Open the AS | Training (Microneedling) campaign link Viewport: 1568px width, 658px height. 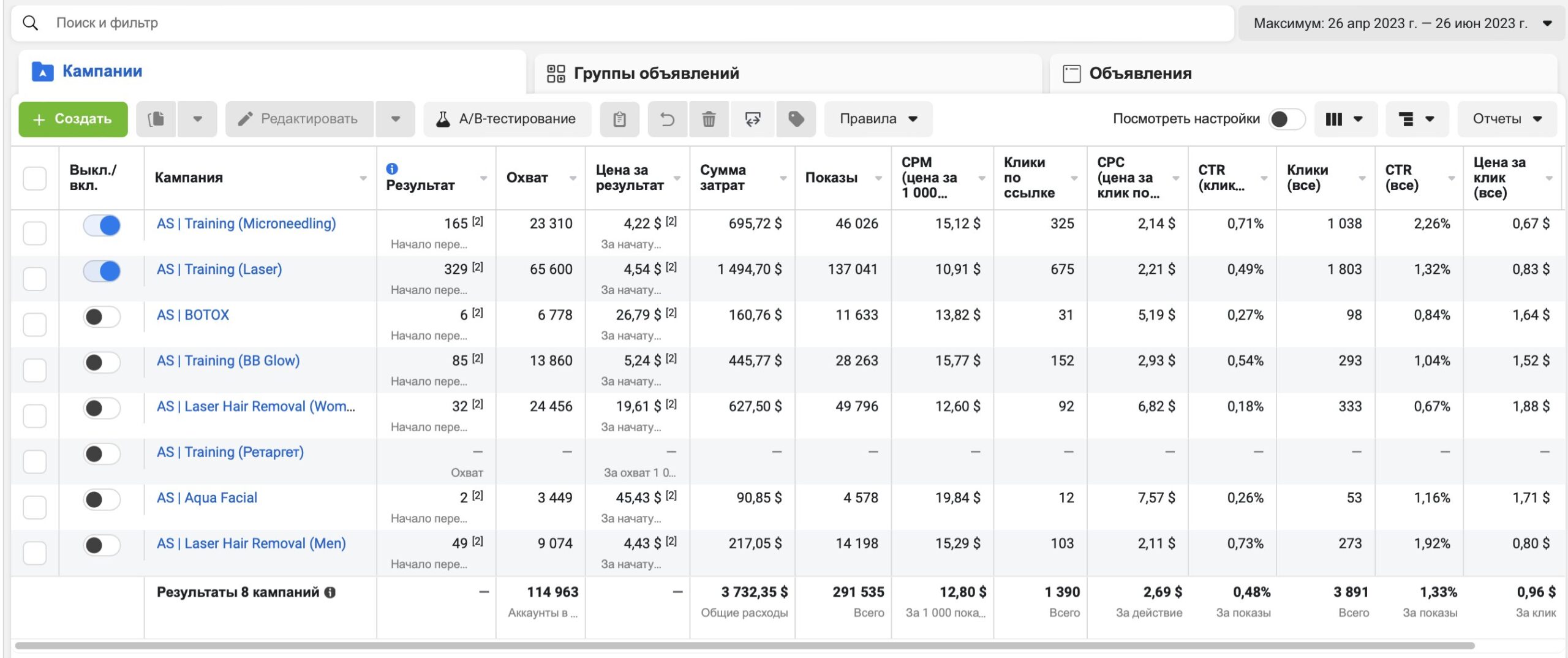246,224
